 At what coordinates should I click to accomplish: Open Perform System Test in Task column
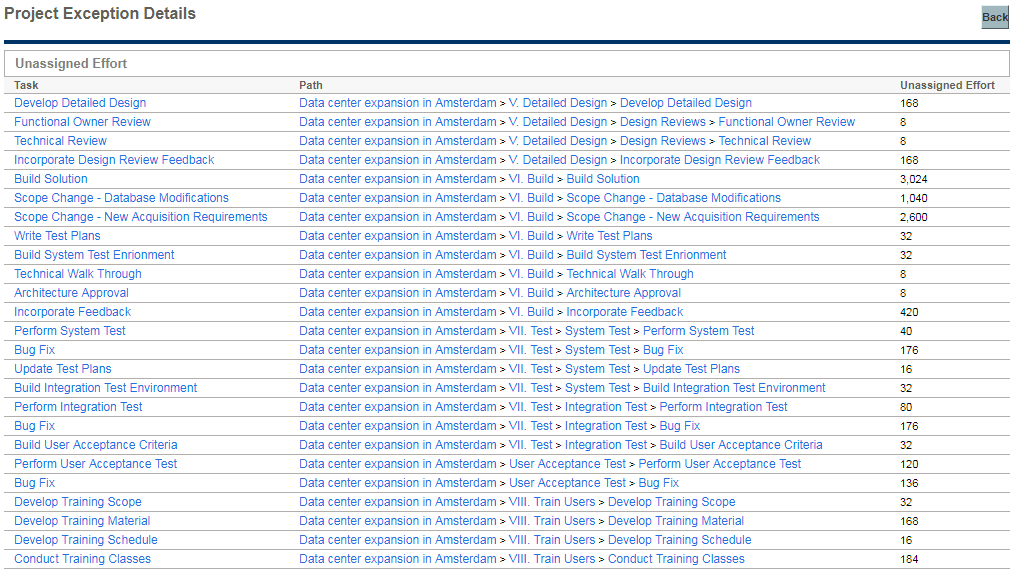[70, 331]
